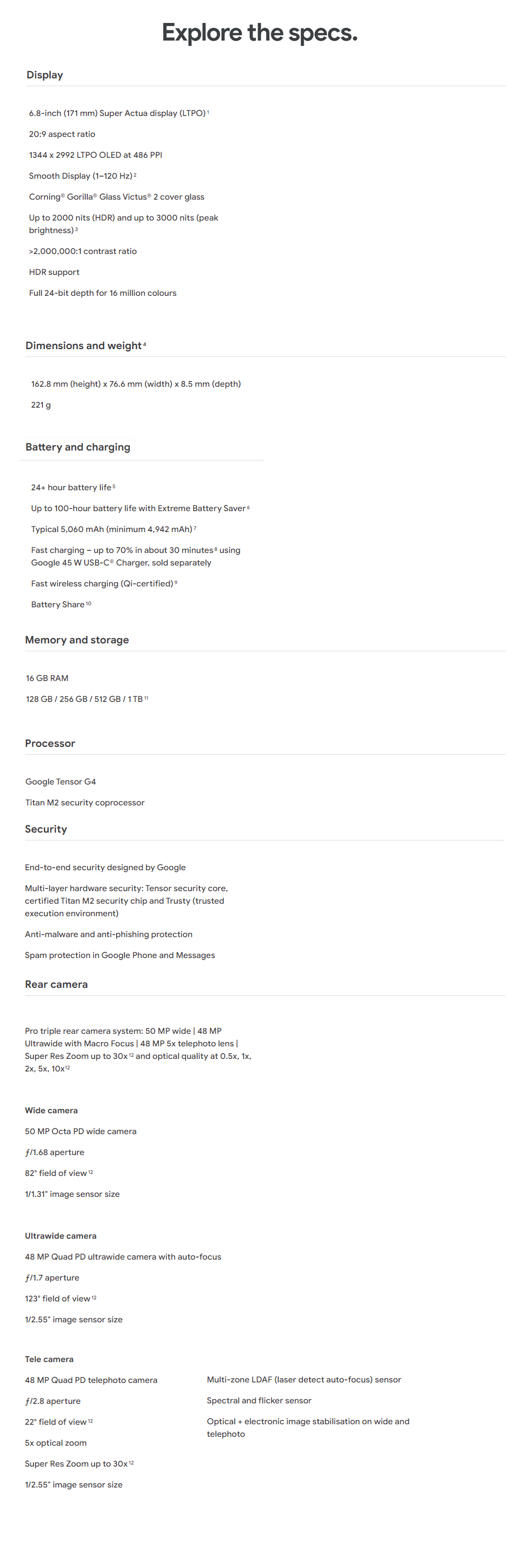523x1568 pixels.
Task: Collapse the Battery and charging section
Action: 78,447
